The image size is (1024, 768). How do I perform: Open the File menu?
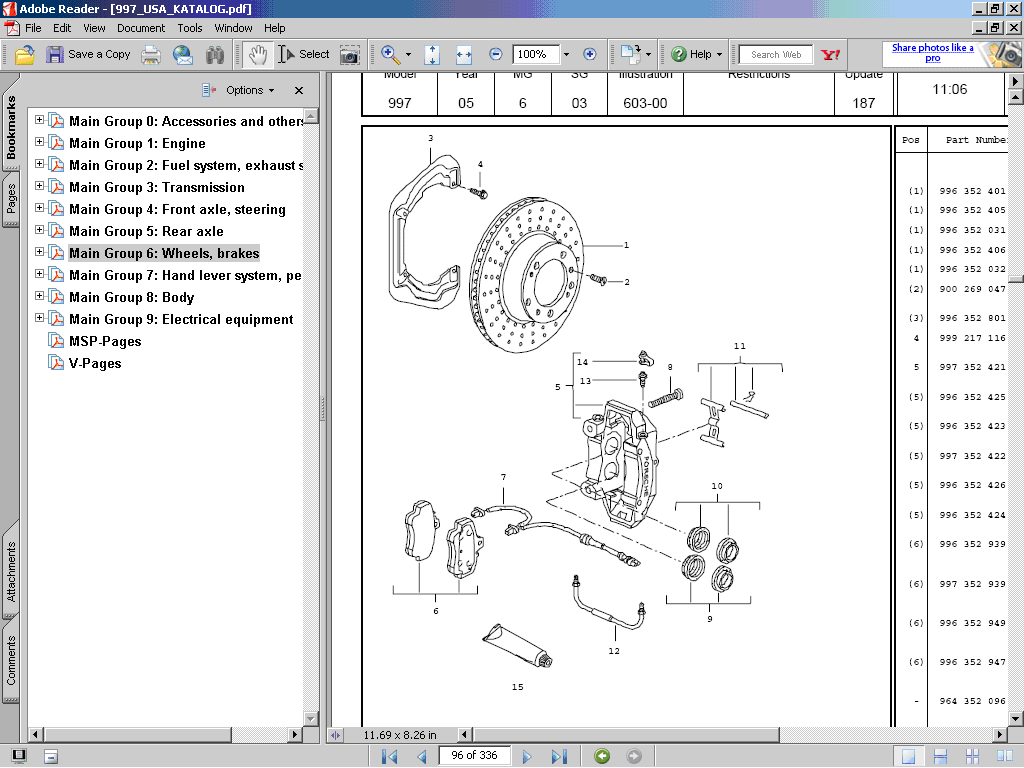coord(33,28)
